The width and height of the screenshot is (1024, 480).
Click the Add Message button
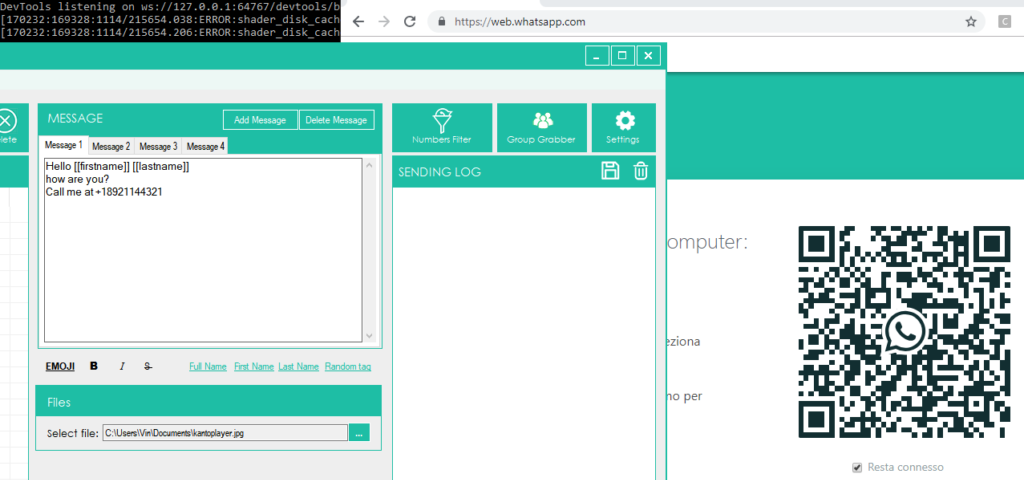[x=260, y=120]
